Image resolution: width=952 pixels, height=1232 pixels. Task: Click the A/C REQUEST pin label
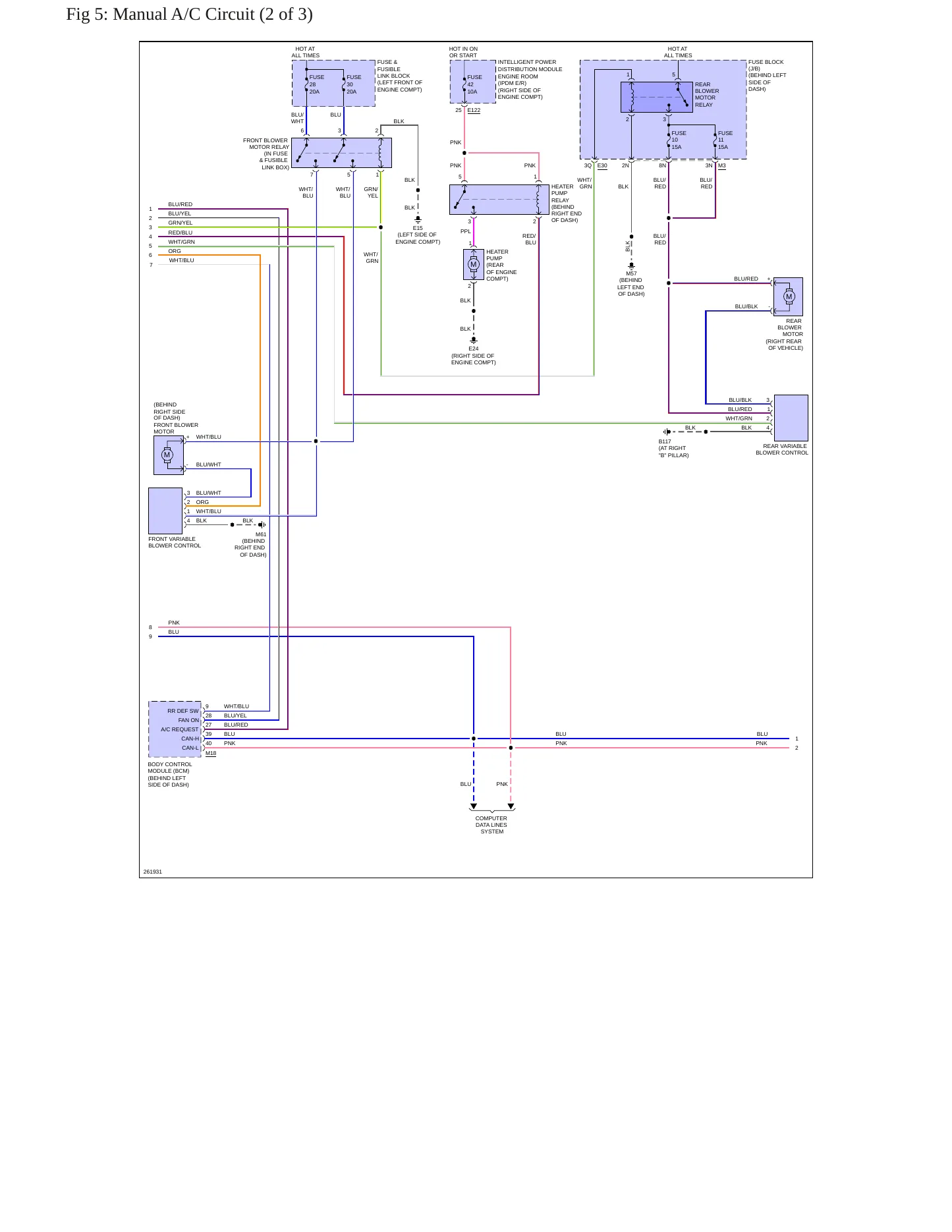180,729
